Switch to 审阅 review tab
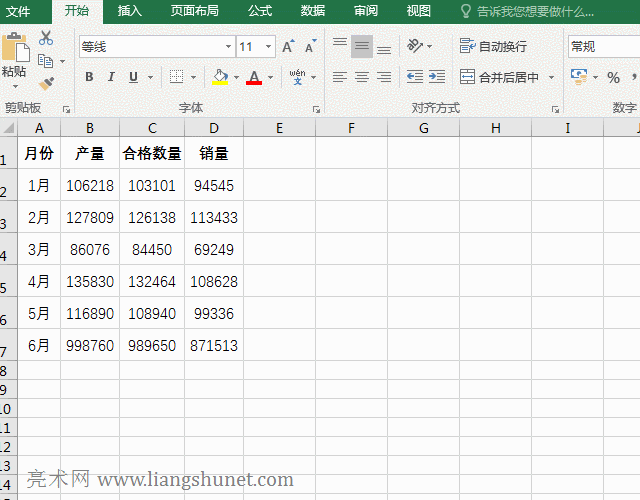This screenshot has height=500, width=640. (x=366, y=11)
